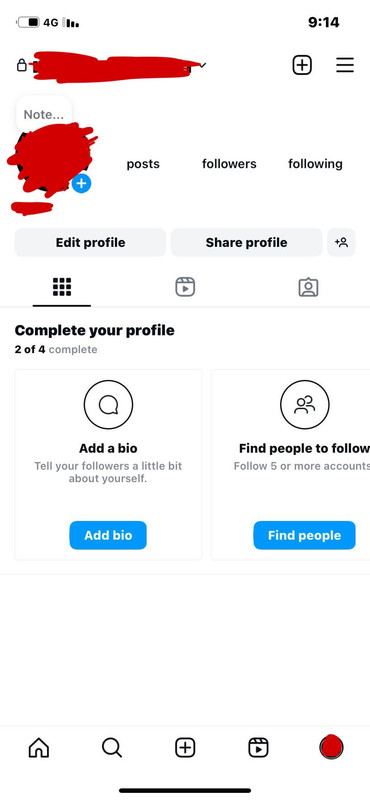The width and height of the screenshot is (370, 800).
Task: Go to Home feed icon
Action: 39,748
